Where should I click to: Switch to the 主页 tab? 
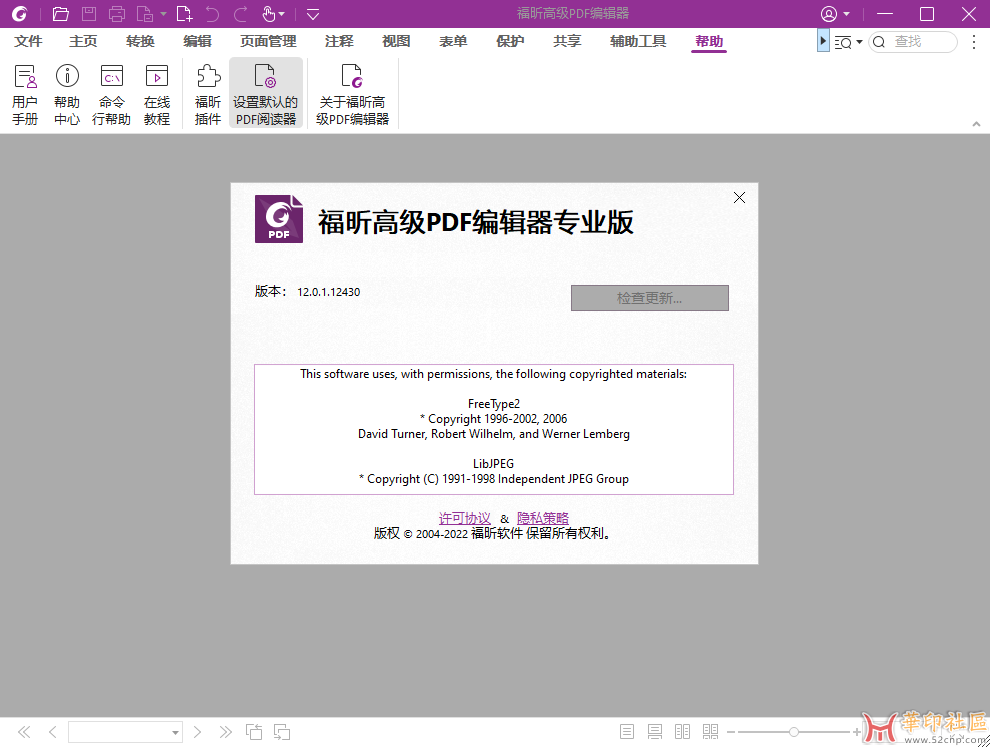click(83, 41)
